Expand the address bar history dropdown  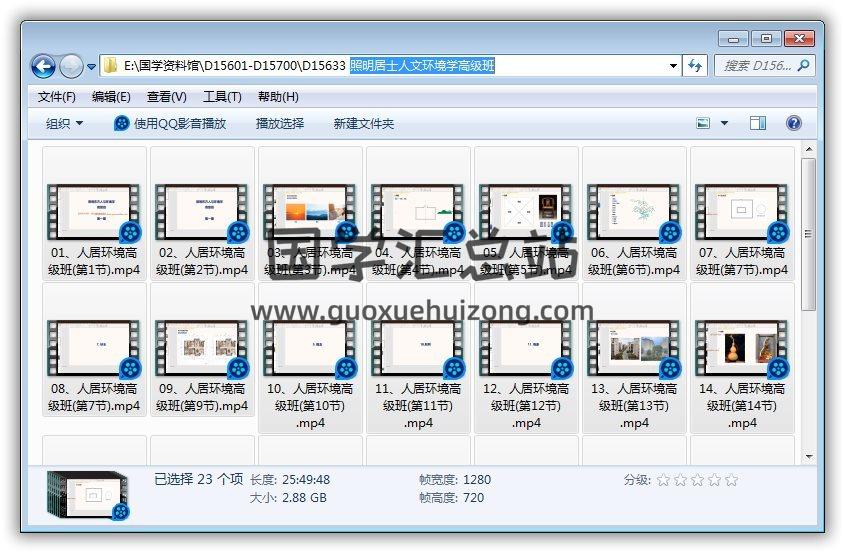[x=673, y=66]
